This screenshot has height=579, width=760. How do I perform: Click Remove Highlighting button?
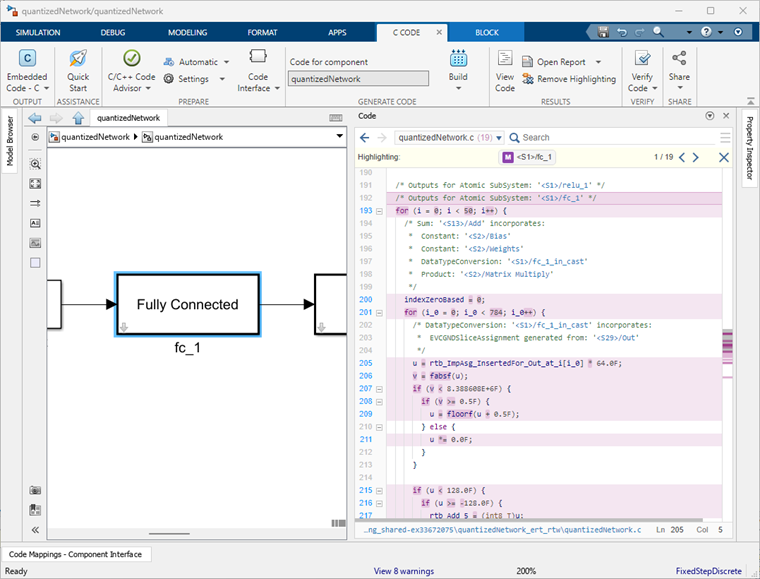coord(569,79)
